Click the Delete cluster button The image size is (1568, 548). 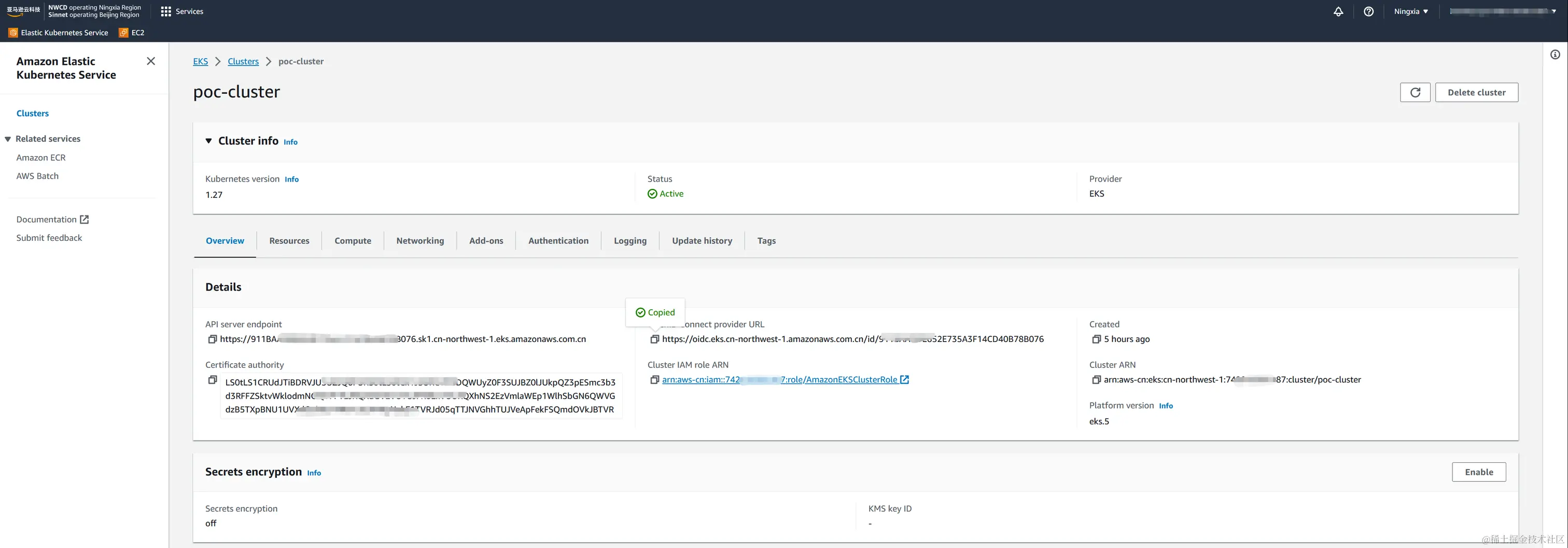tap(1476, 92)
